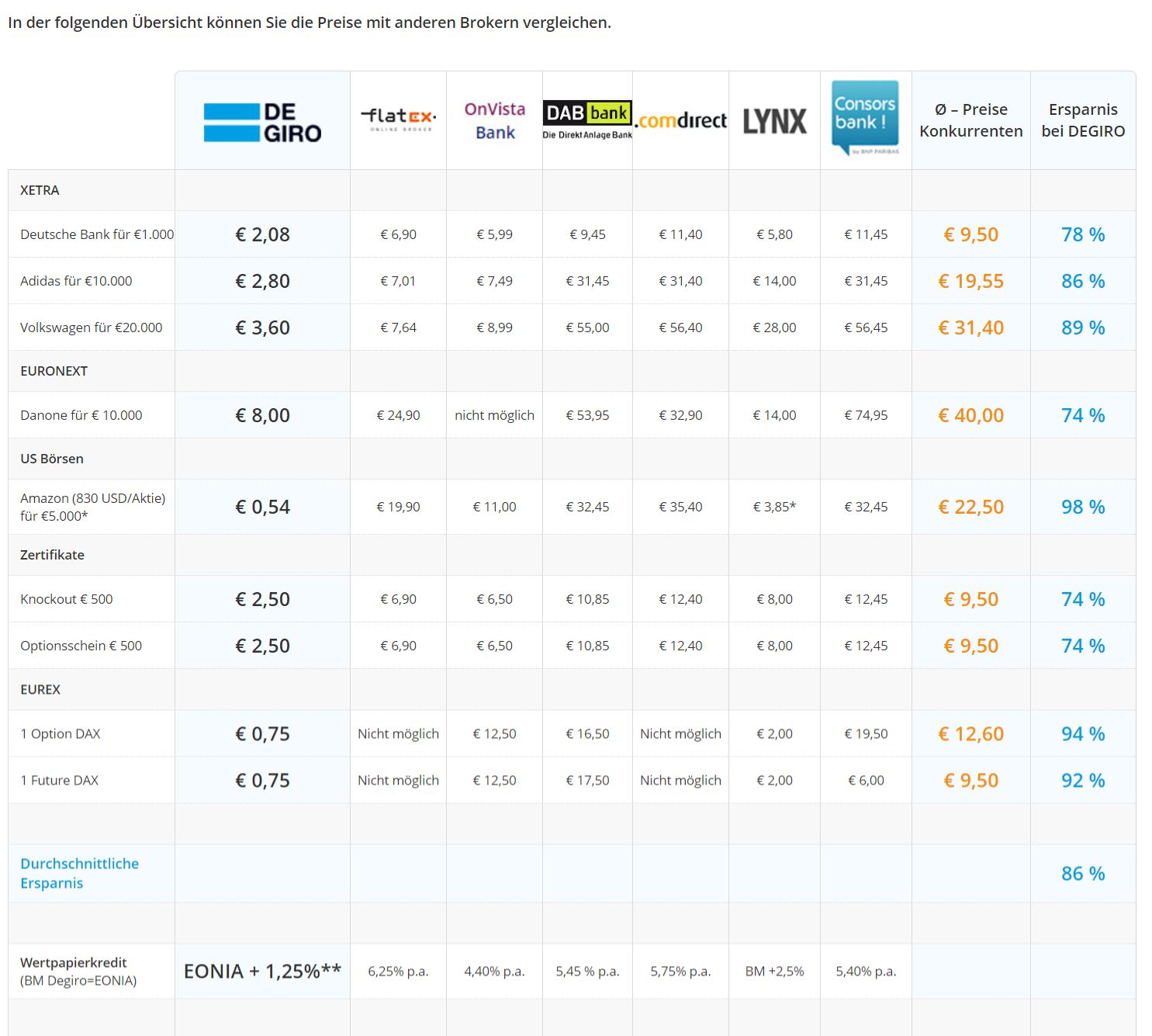
Task: Click the comdirect logo
Action: click(680, 121)
